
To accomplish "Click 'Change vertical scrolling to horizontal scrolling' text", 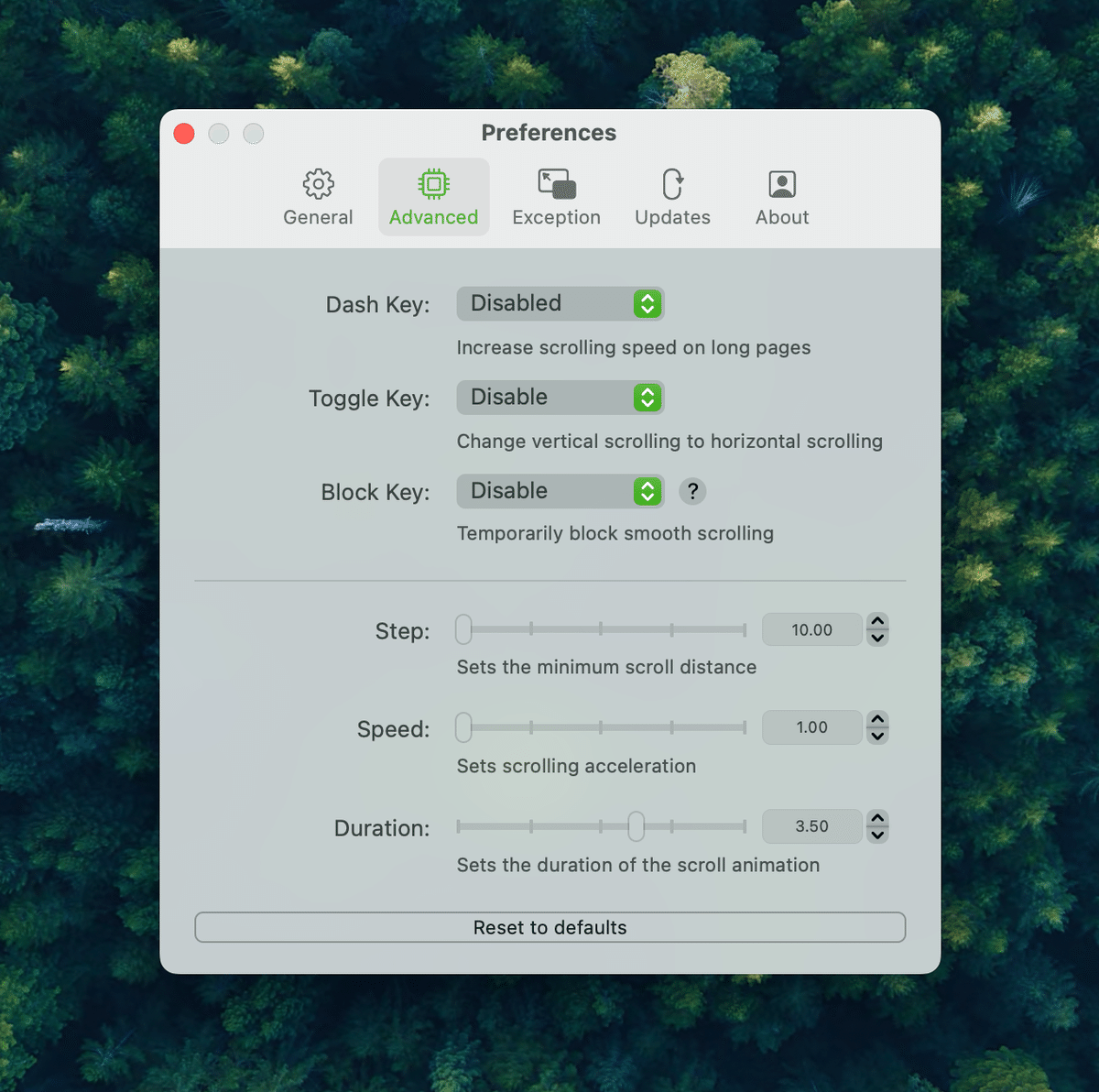I will point(669,442).
